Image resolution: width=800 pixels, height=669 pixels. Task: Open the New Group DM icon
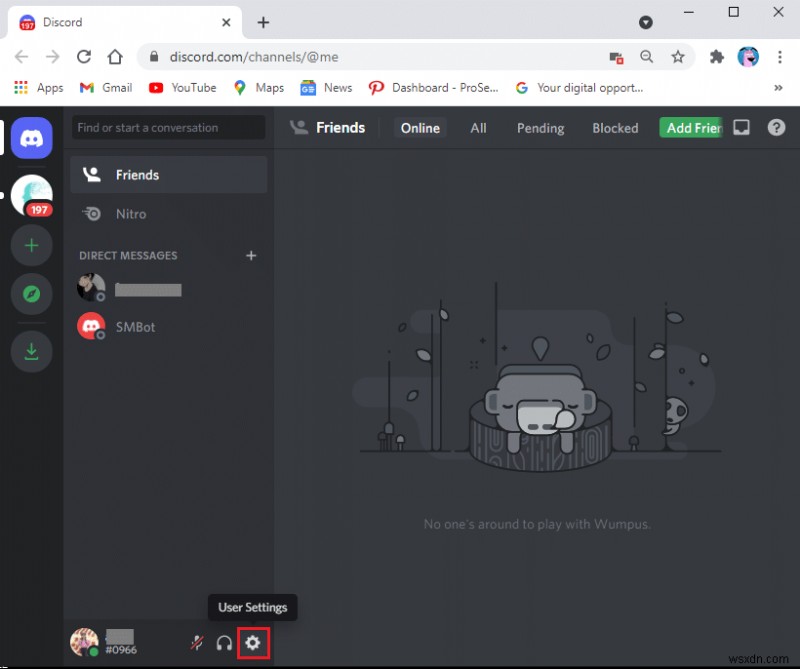pyautogui.click(x=740, y=127)
